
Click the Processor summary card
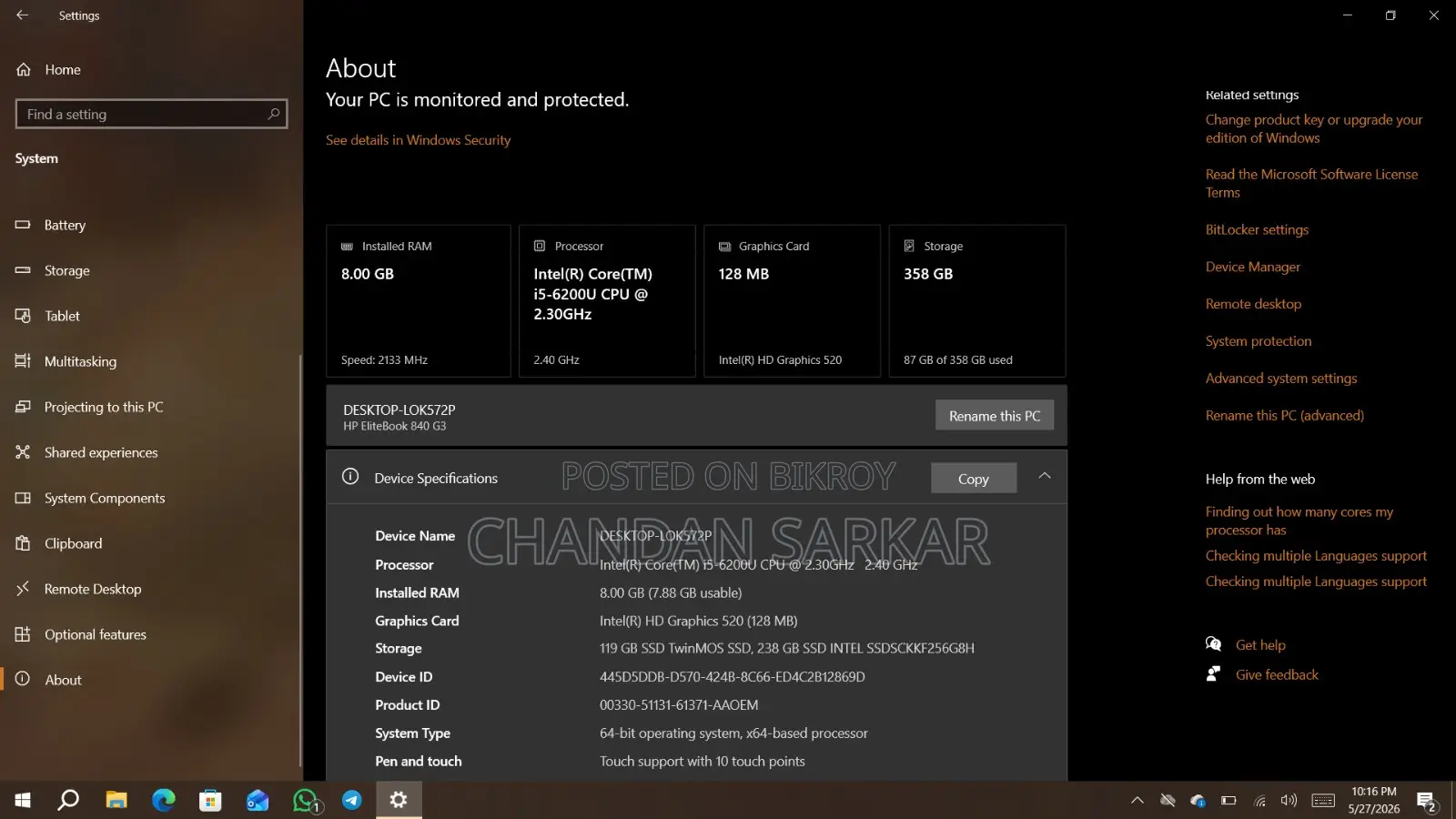pyautogui.click(x=607, y=301)
